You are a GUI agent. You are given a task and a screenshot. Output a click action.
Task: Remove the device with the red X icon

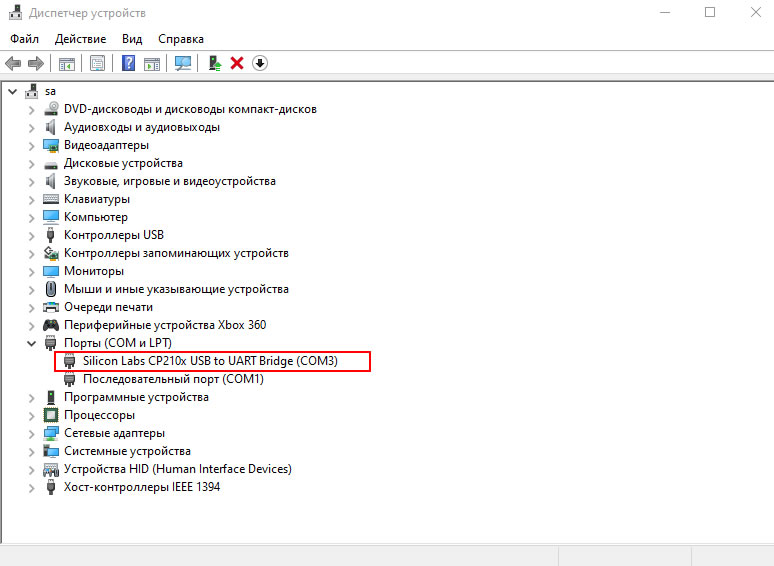click(237, 63)
